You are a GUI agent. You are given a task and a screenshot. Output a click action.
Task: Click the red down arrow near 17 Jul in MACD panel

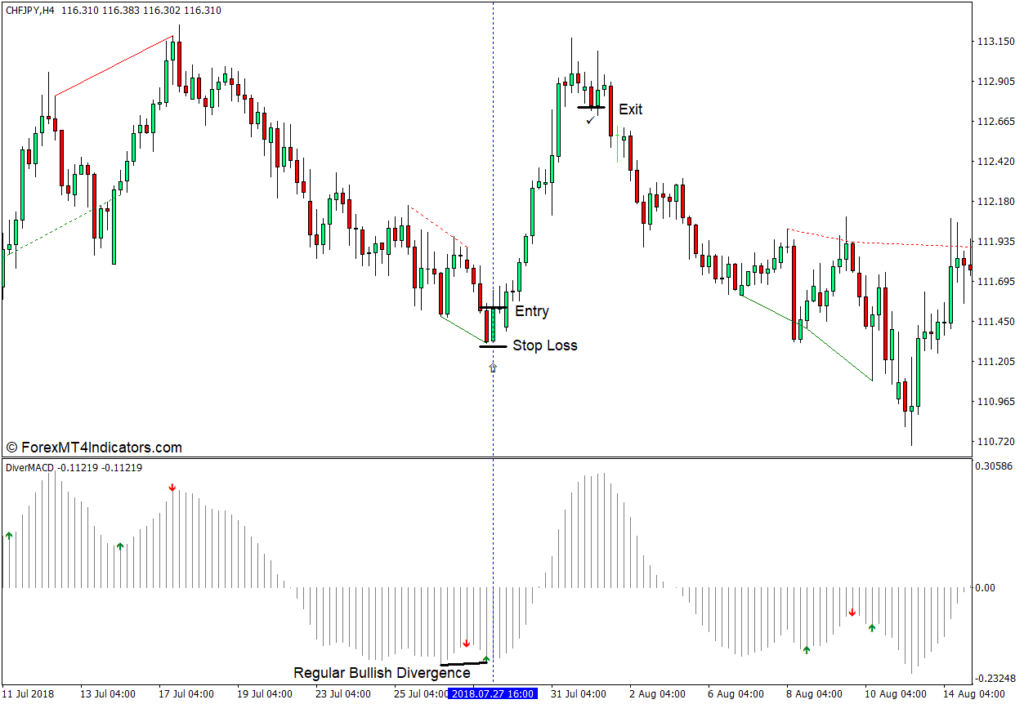click(x=172, y=488)
